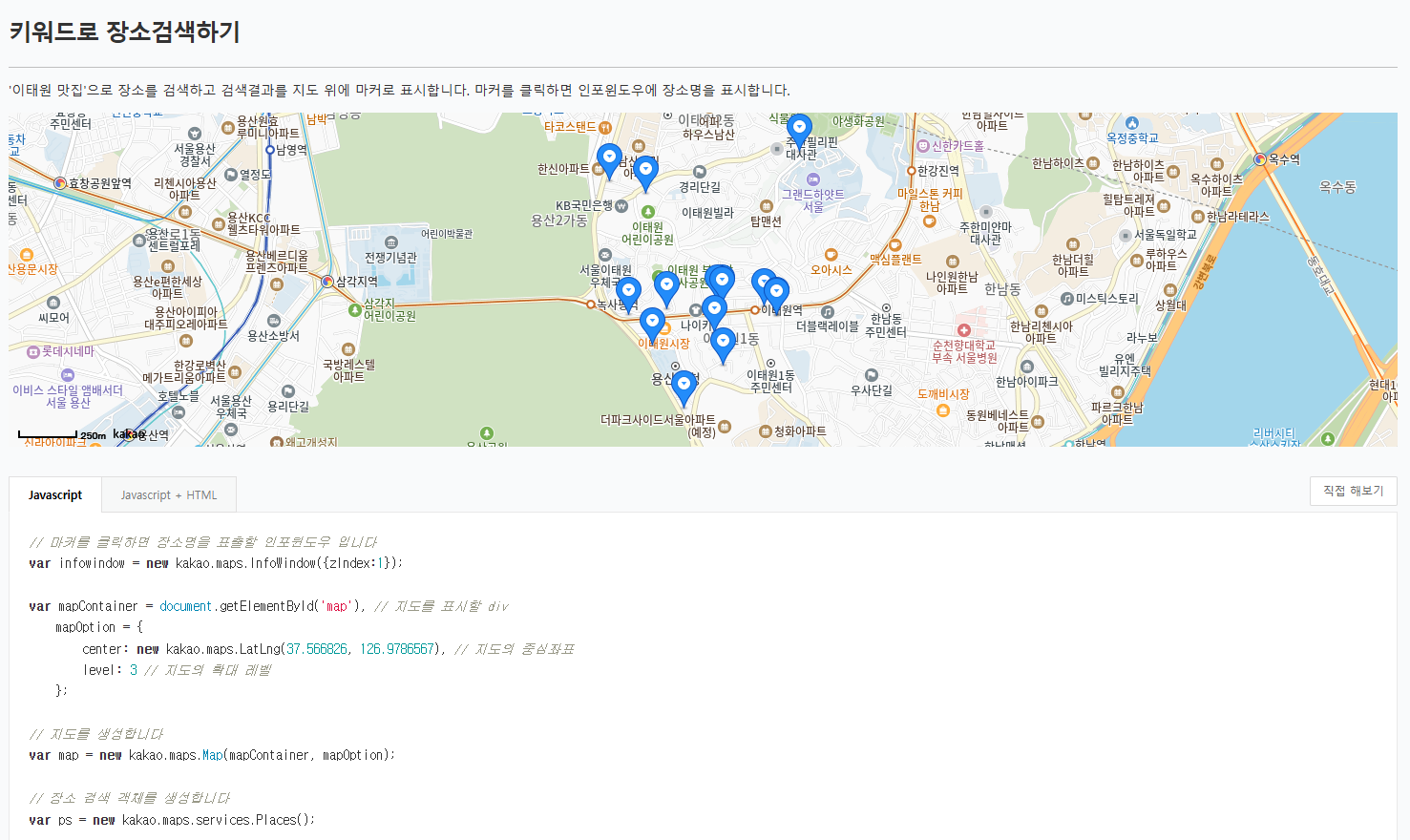The image size is (1410, 840).
Task: Click the 이비스 스타일 앰배서더 hotel icon
Action: pos(67,375)
